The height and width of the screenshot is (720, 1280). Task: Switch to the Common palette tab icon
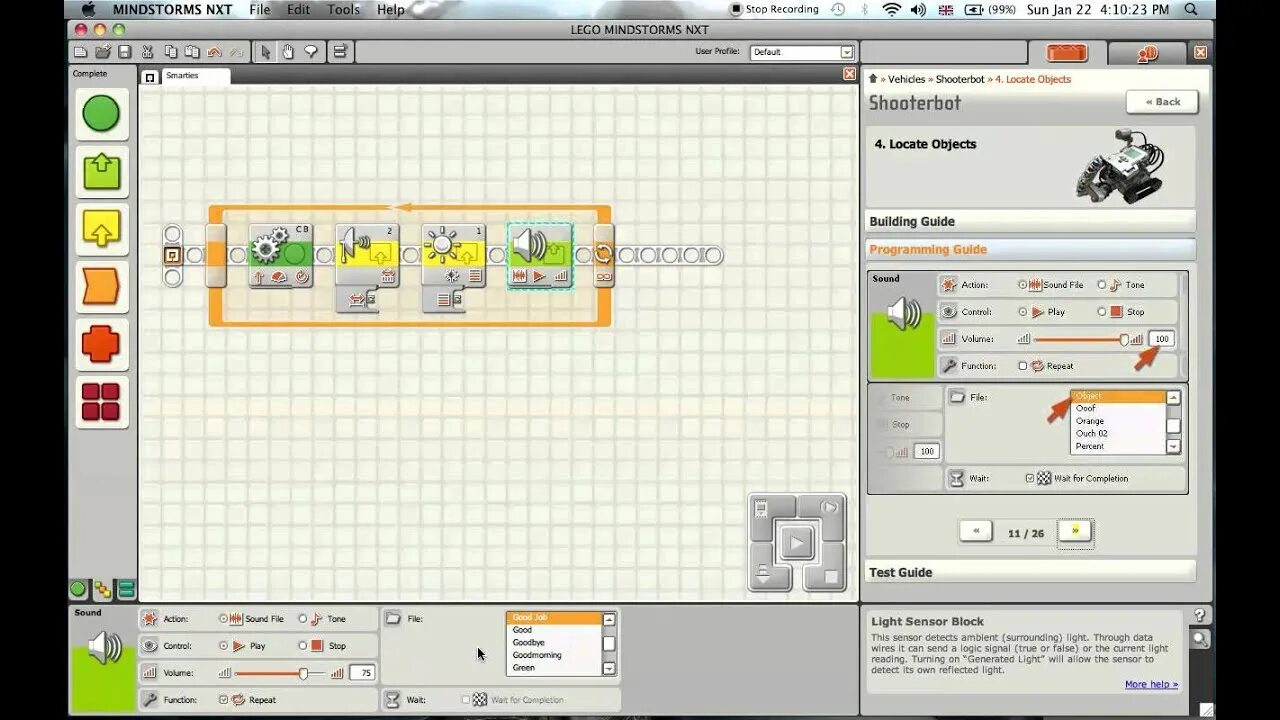pyautogui.click(x=78, y=590)
